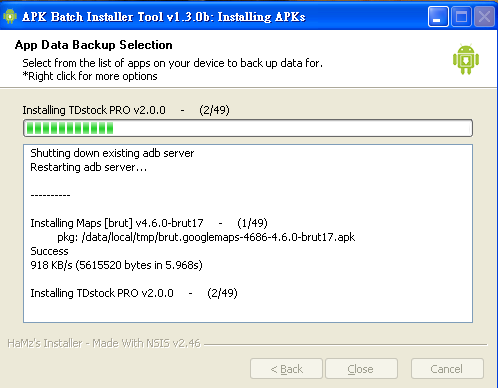Viewport: 498px width, 388px height.
Task: Click the Close button at the bottom
Action: (361, 369)
